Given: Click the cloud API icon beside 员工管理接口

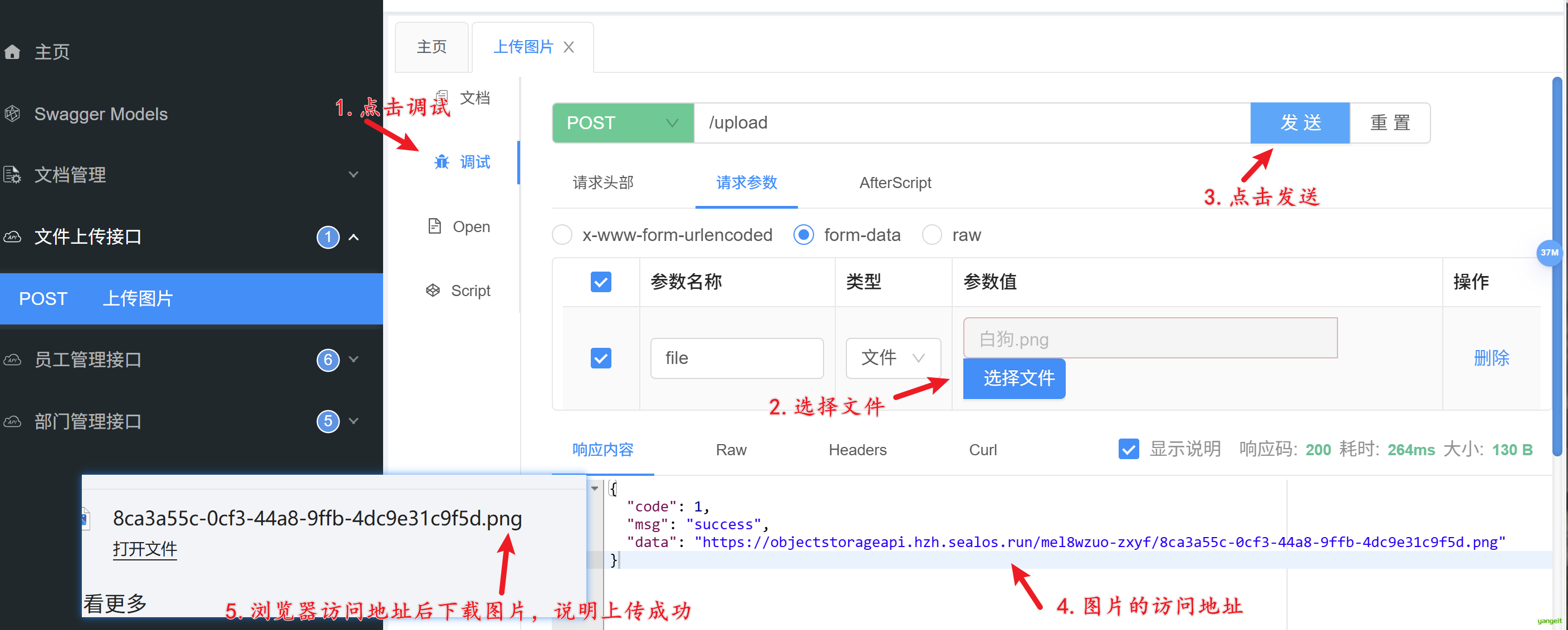Looking at the screenshot, I should pyautogui.click(x=12, y=360).
